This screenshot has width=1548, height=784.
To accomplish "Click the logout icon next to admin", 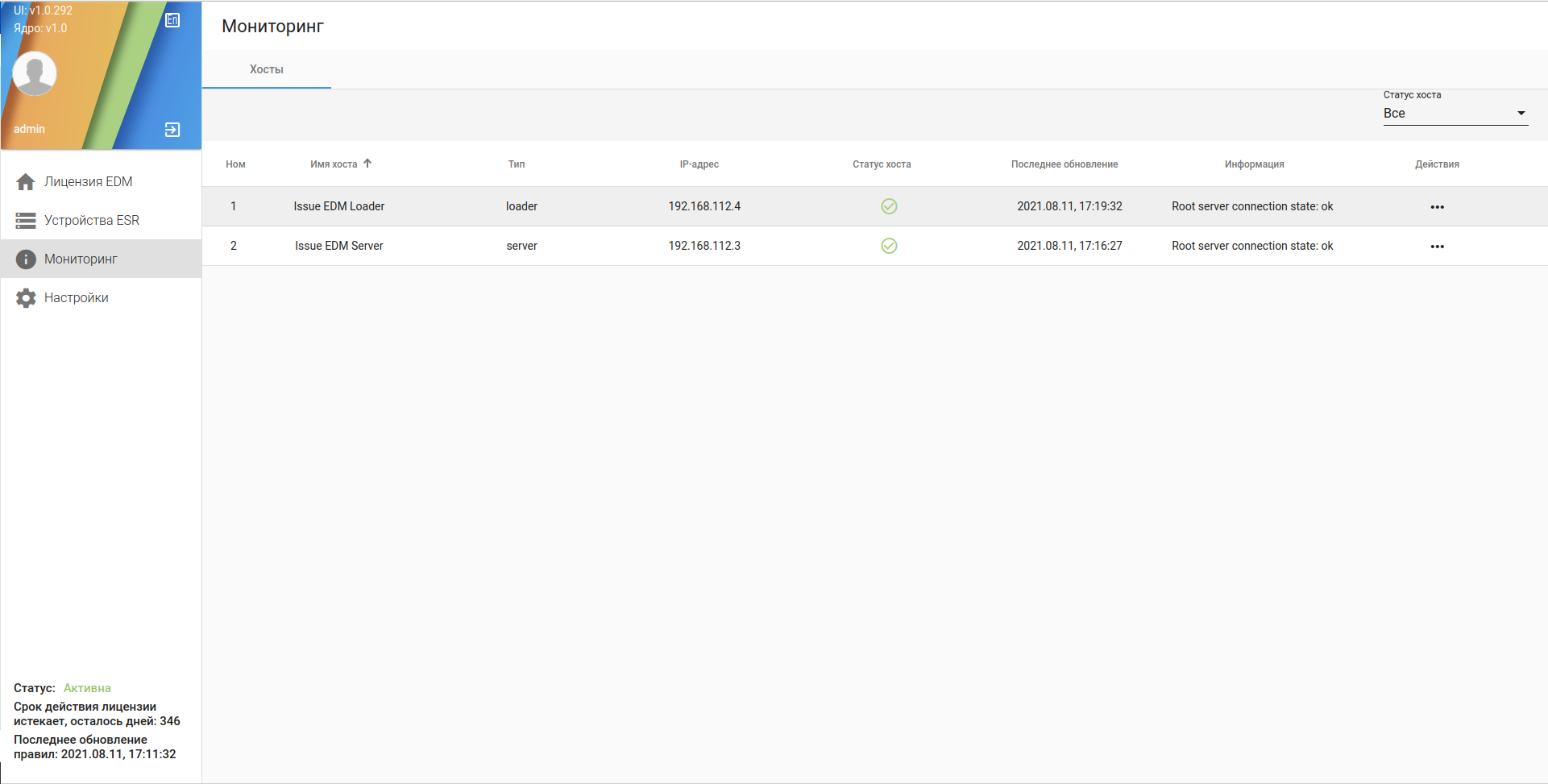I will (172, 130).
